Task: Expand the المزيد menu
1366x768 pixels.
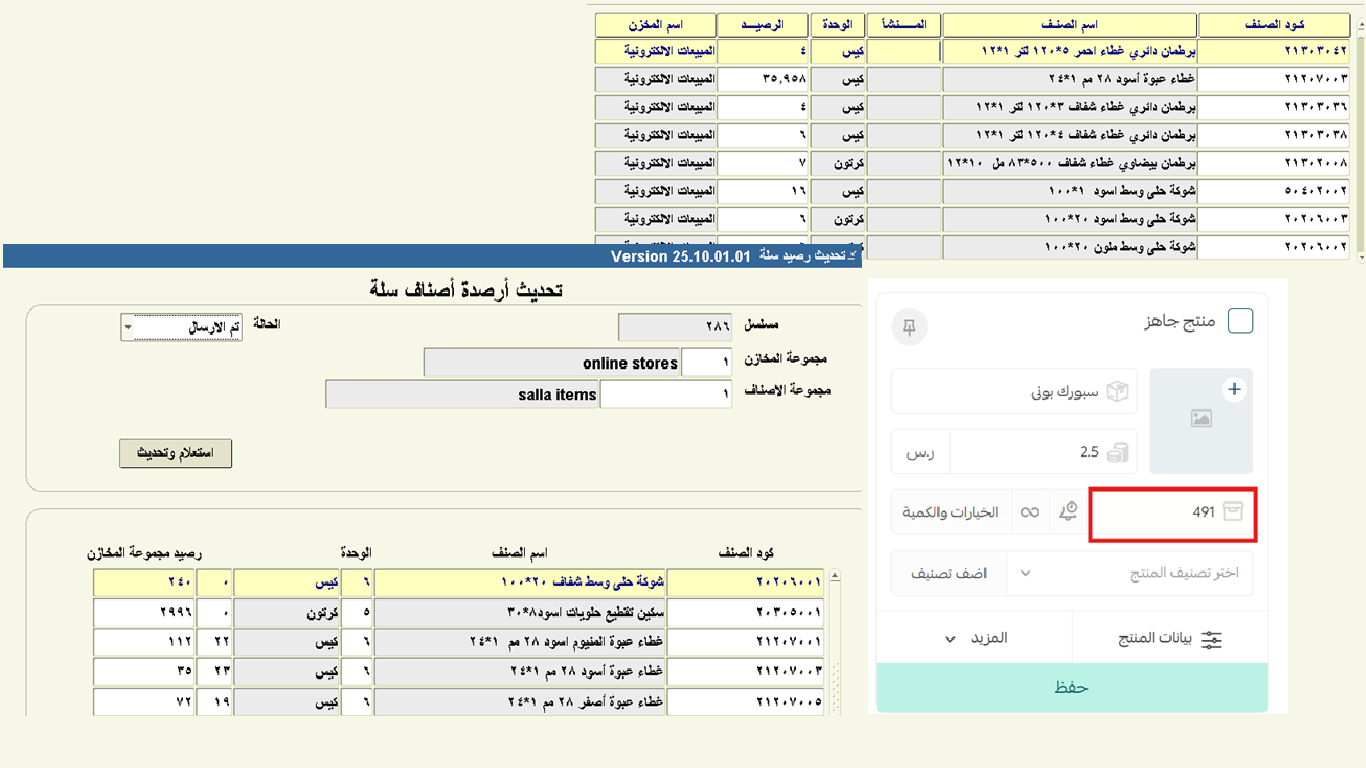Action: pyautogui.click(x=975, y=638)
